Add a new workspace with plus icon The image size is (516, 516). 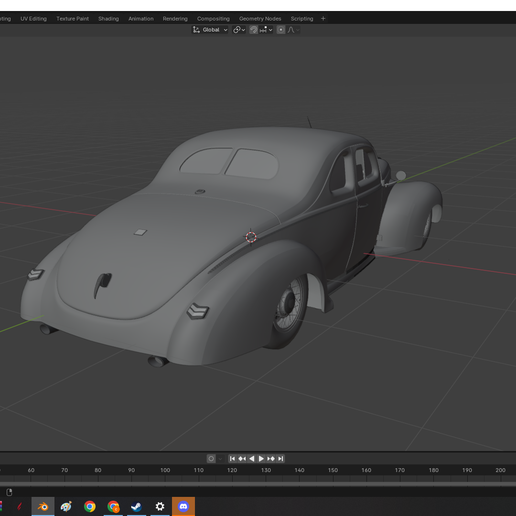click(x=323, y=19)
